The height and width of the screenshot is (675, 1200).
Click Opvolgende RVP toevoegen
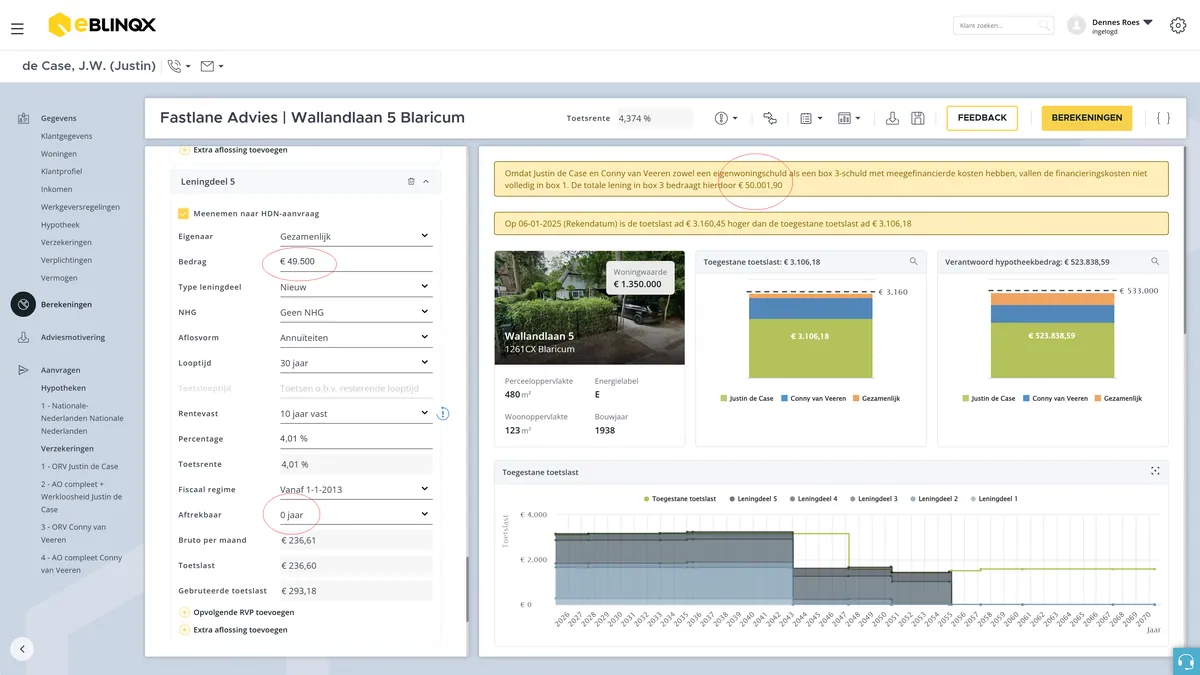[236, 612]
